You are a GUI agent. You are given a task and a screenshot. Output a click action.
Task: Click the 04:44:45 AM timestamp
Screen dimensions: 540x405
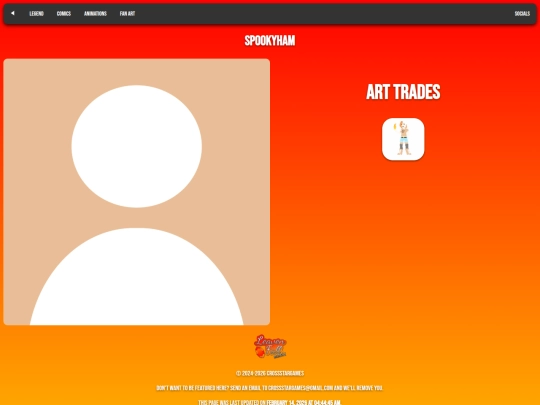(x=327, y=402)
